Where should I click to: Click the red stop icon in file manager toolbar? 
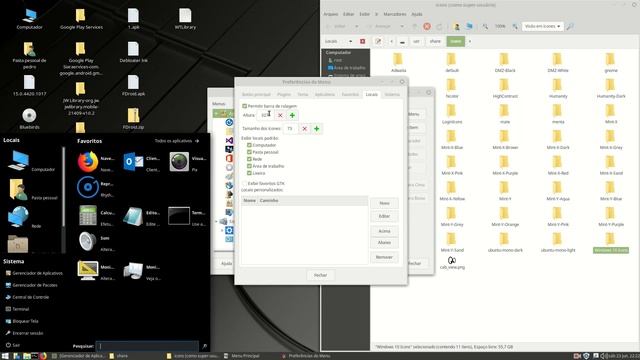[427, 26]
